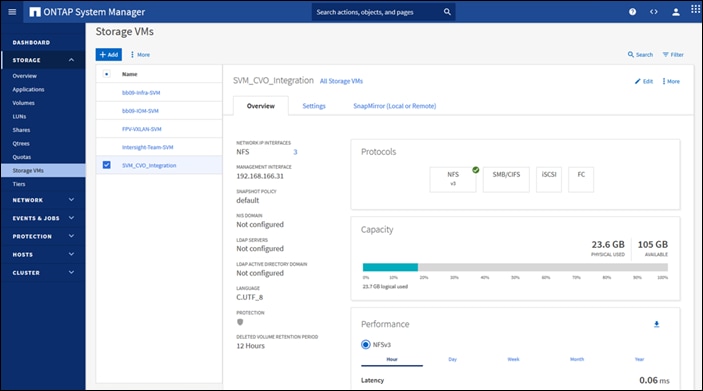The height and width of the screenshot is (391, 703).
Task: Select the Hour performance tab
Action: pyautogui.click(x=392, y=359)
